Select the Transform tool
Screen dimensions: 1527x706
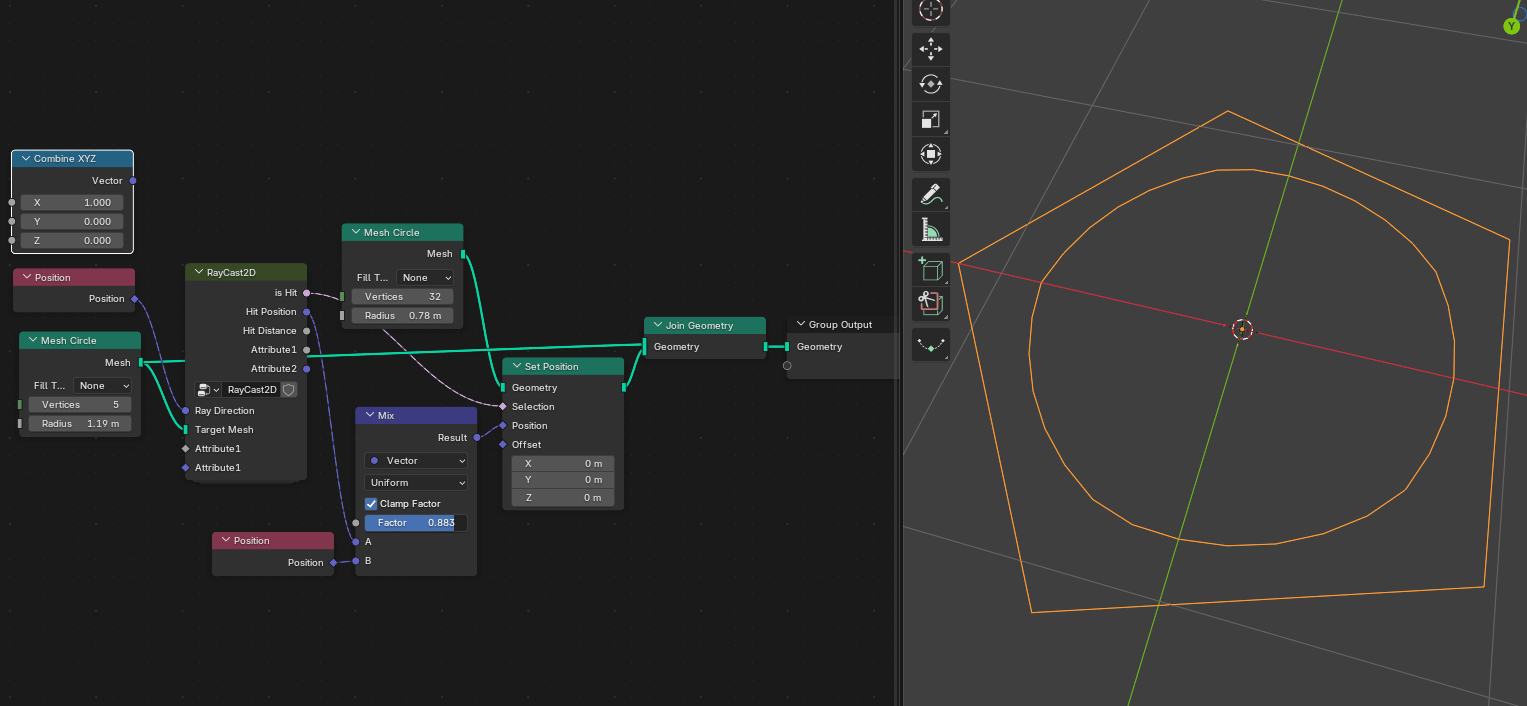pos(931,155)
